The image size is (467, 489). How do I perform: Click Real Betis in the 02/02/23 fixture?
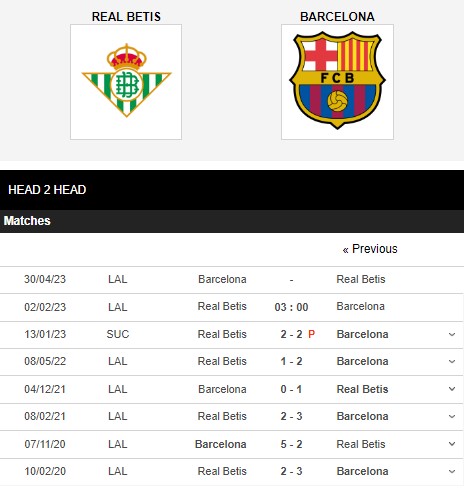point(222,306)
